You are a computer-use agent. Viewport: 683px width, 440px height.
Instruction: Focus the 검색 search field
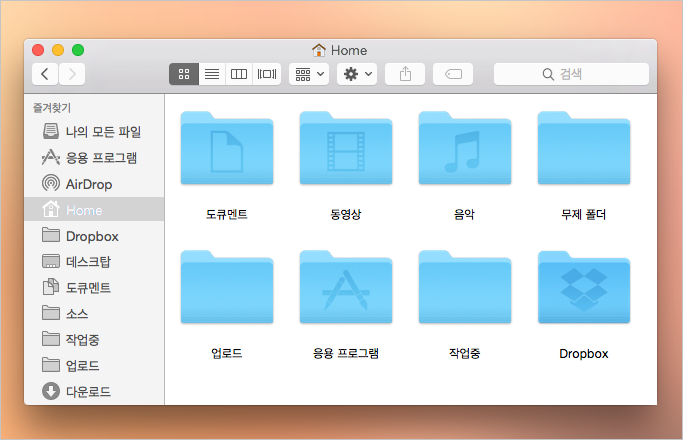tap(571, 74)
